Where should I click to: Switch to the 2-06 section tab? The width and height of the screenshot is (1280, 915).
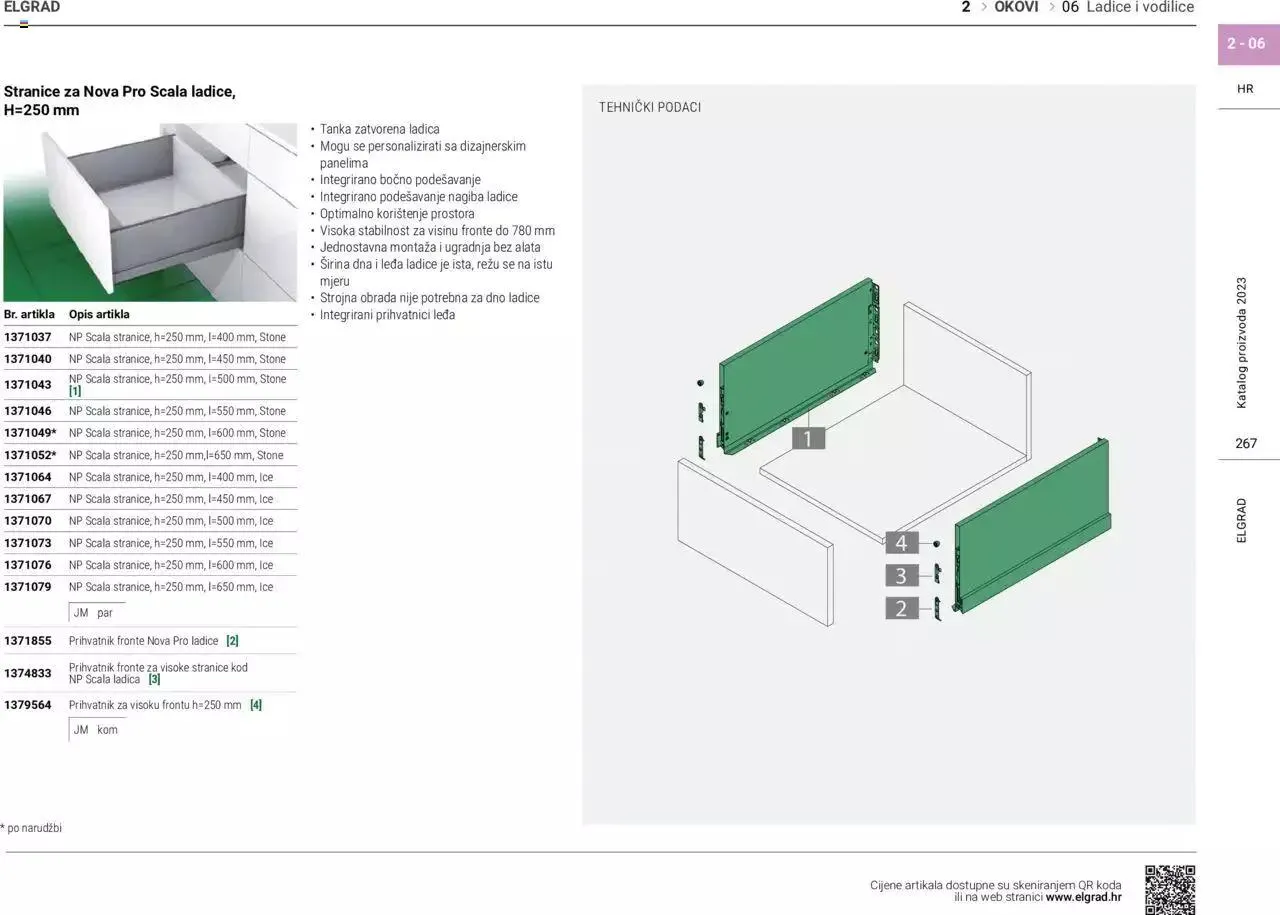click(x=1246, y=43)
